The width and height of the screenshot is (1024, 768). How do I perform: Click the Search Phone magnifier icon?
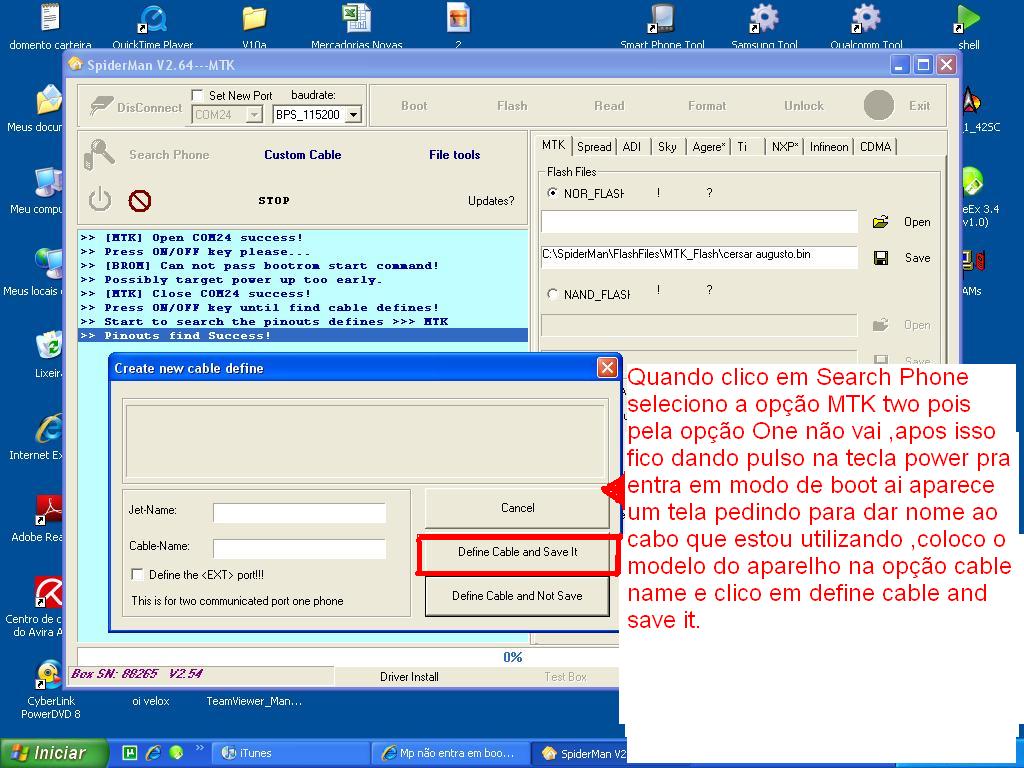pos(100,154)
